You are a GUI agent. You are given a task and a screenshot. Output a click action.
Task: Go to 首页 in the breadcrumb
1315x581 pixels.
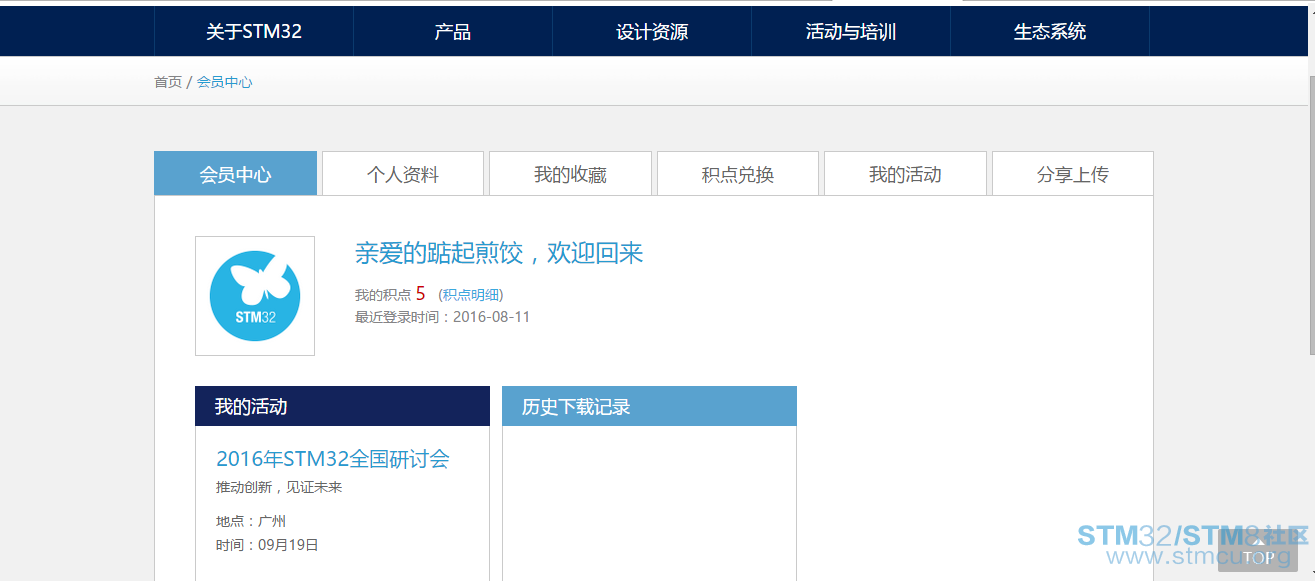click(x=168, y=82)
